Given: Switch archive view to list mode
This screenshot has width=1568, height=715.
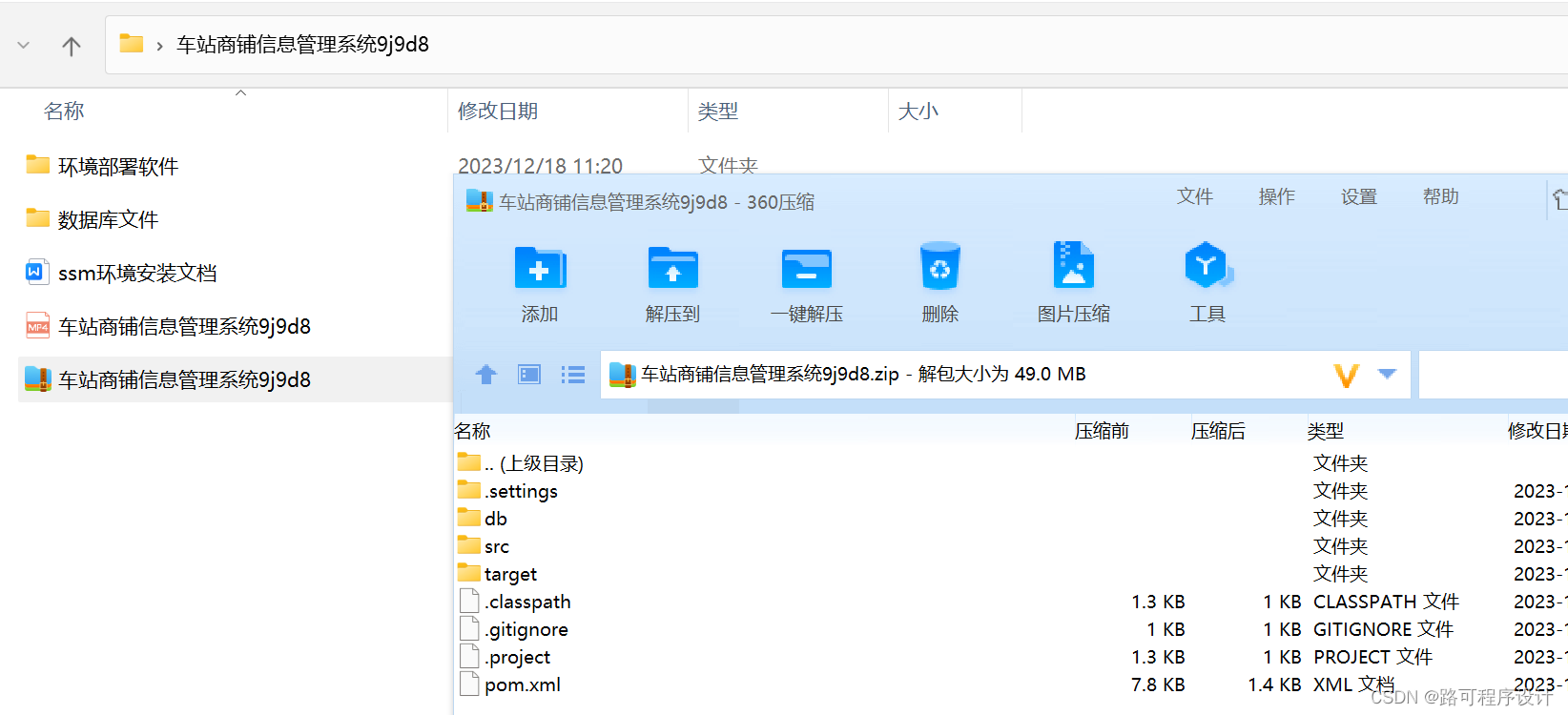Looking at the screenshot, I should 573,375.
